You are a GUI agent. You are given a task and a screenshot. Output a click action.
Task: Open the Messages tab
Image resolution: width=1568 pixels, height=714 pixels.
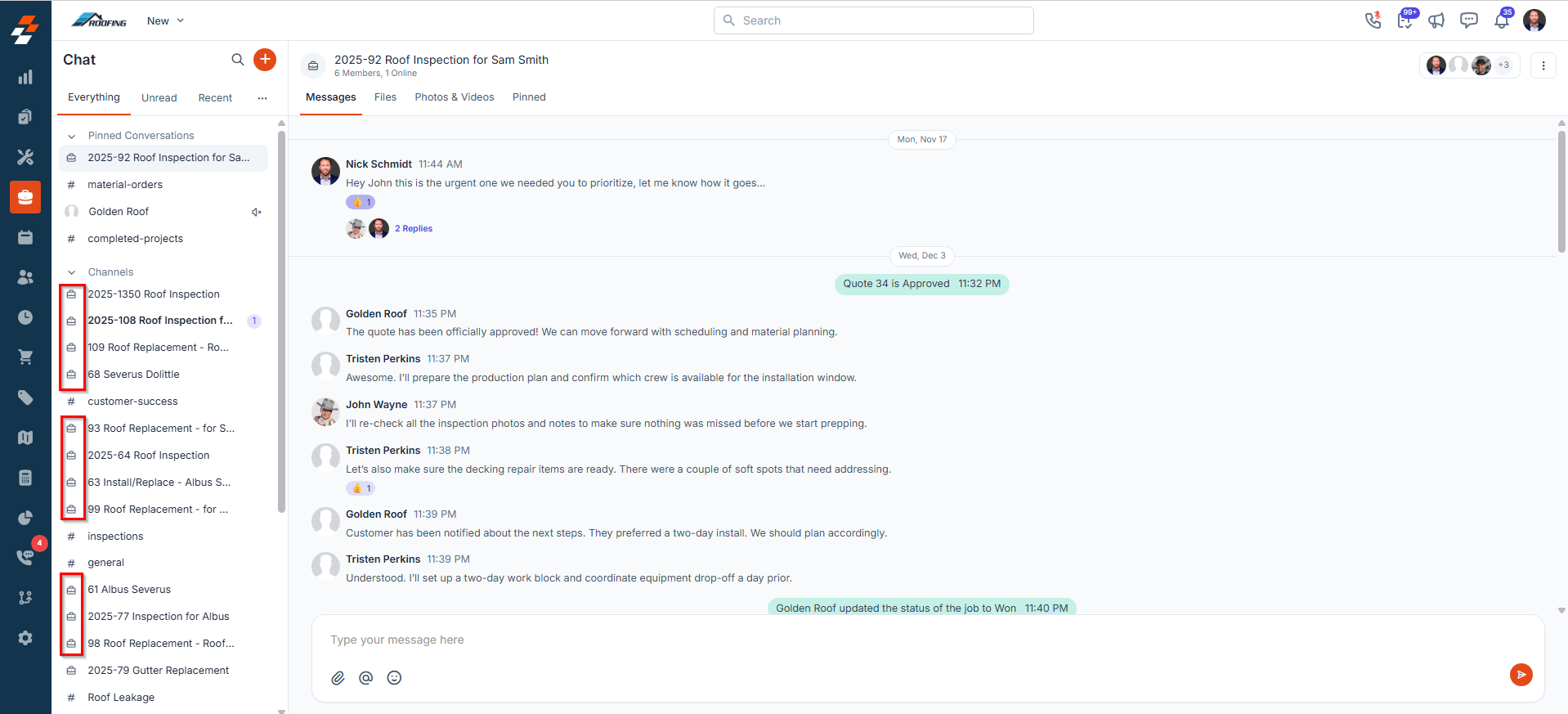coord(331,97)
